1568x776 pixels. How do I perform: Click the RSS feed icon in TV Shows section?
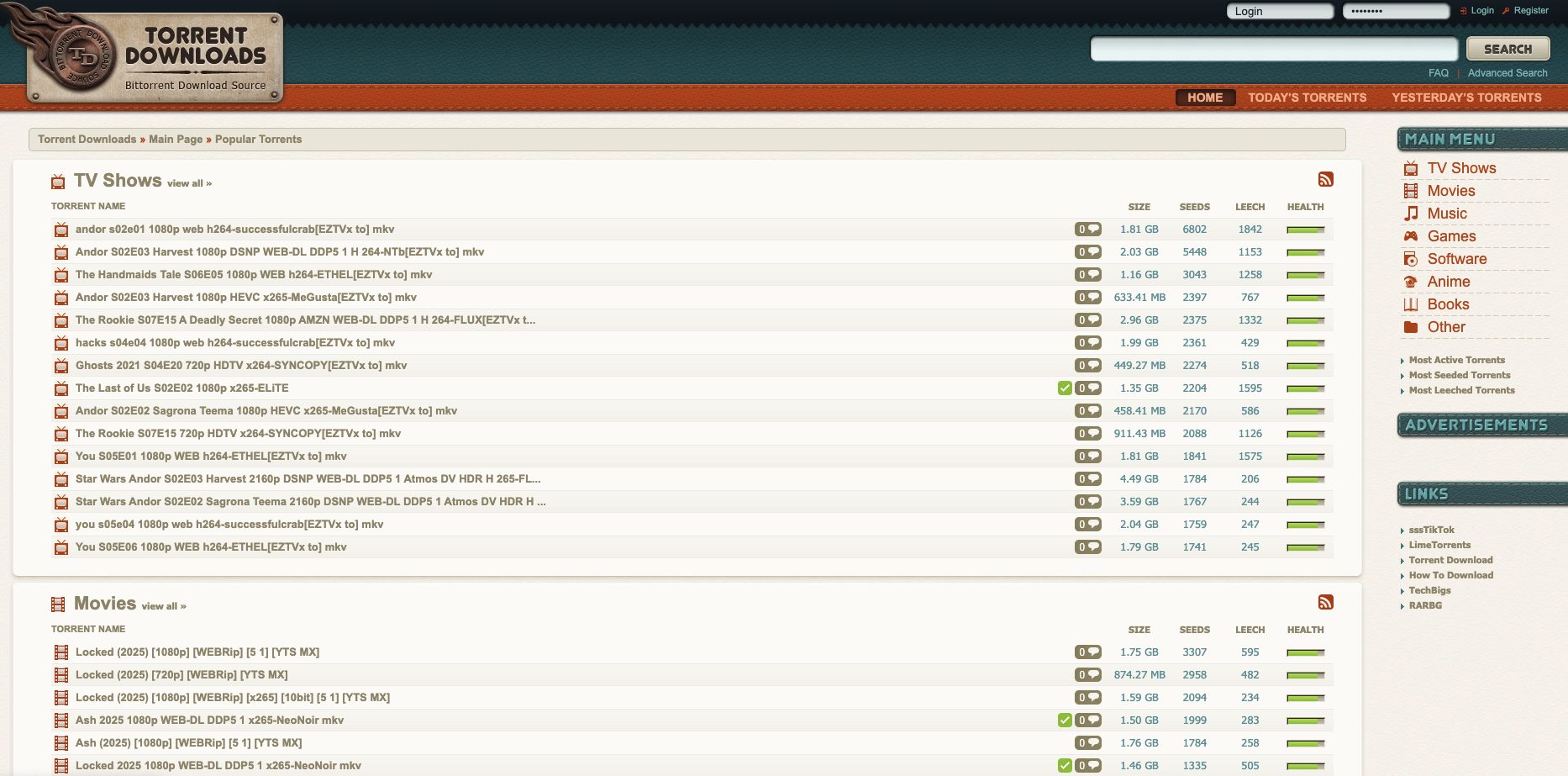tap(1327, 179)
